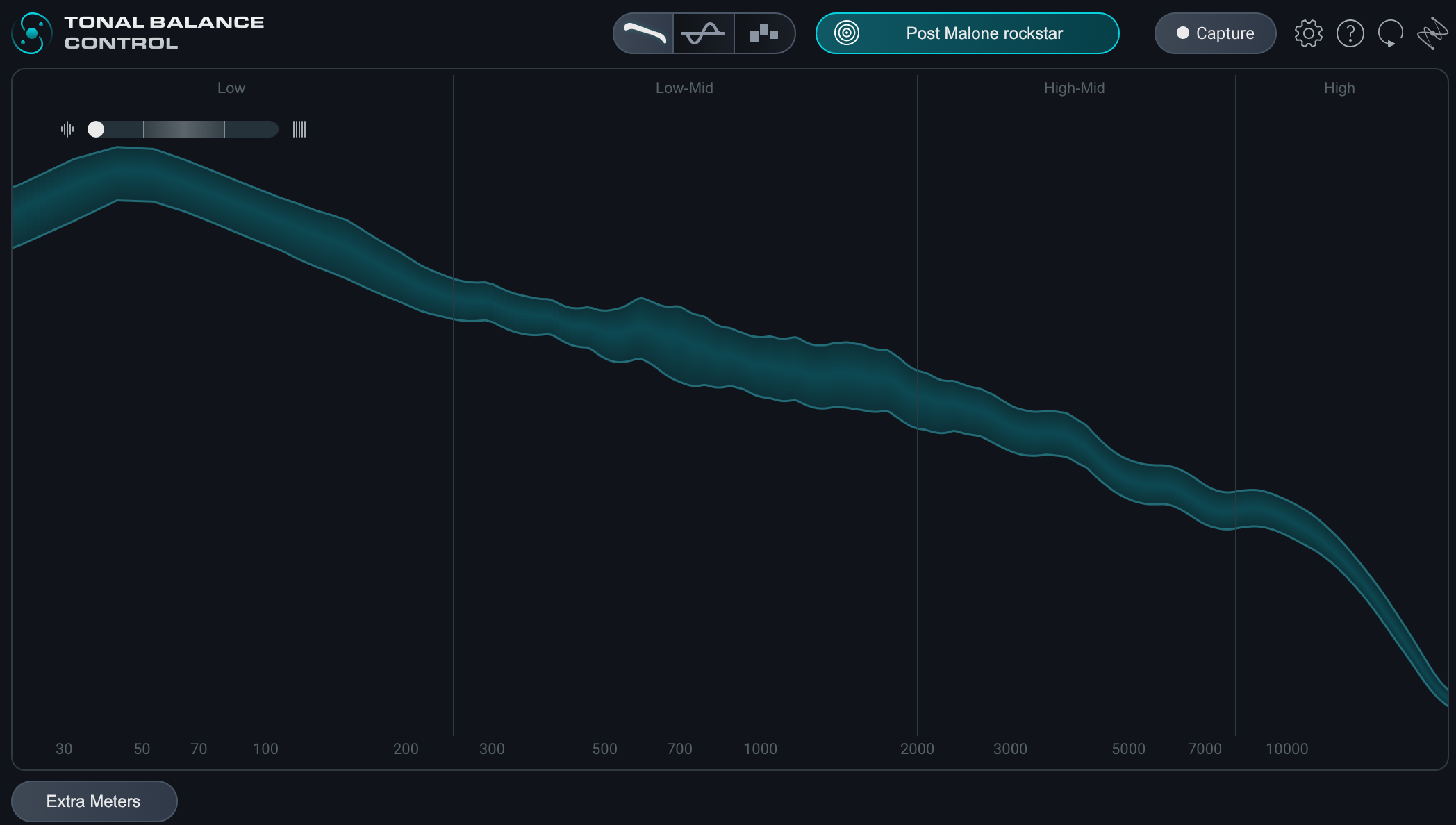Click the iZotope logo icon at top right

pos(1432,33)
